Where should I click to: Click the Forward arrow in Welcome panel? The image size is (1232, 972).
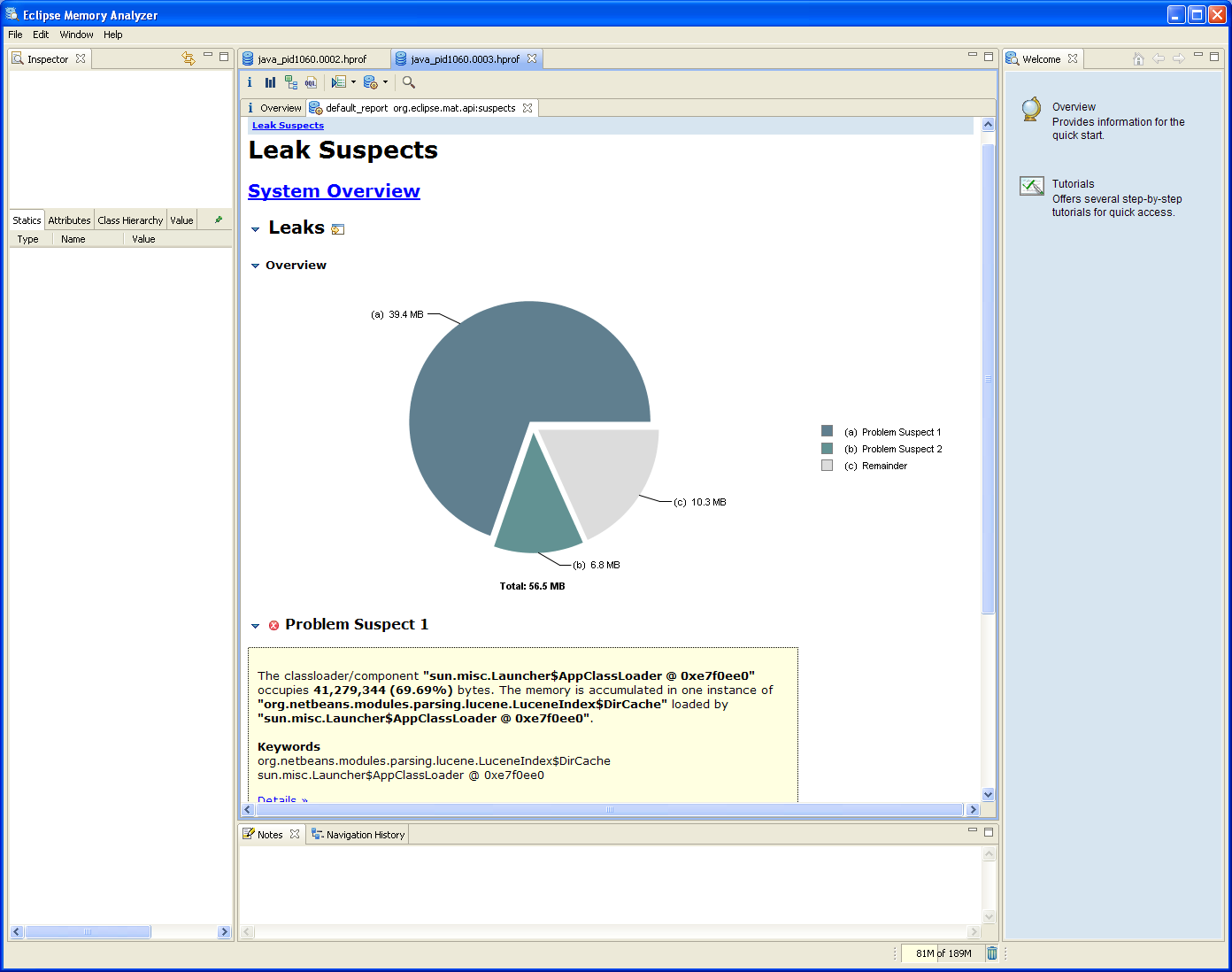[1178, 58]
